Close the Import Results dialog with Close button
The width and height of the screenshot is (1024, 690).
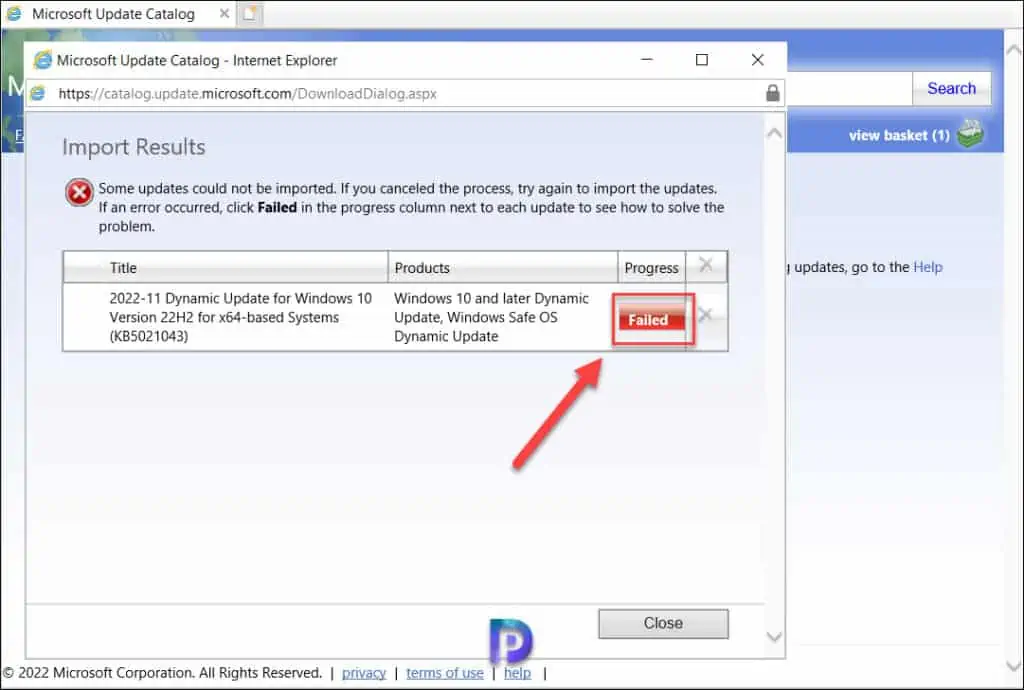(663, 623)
